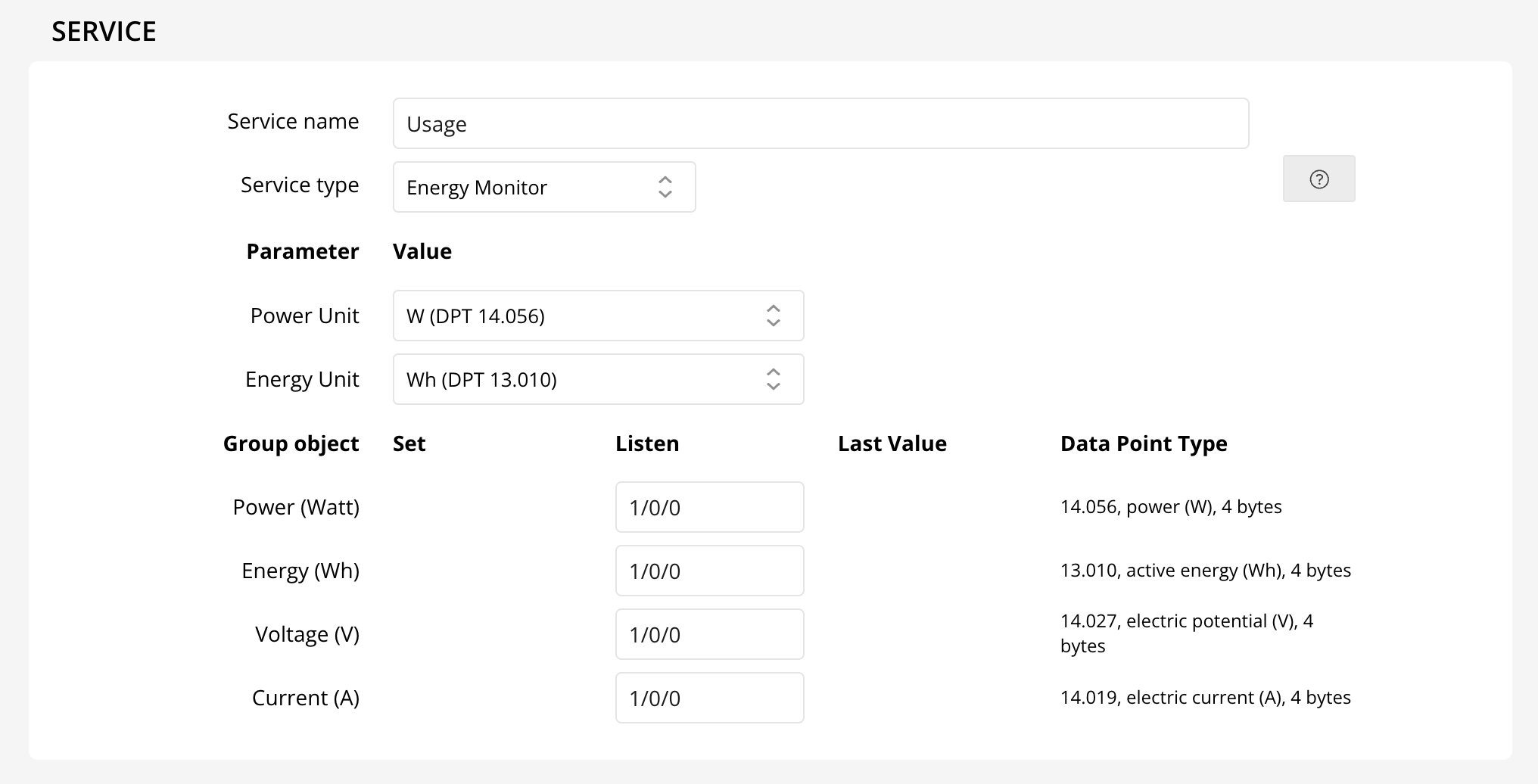Open the Service type Energy Monitor dropdown

tap(543, 187)
